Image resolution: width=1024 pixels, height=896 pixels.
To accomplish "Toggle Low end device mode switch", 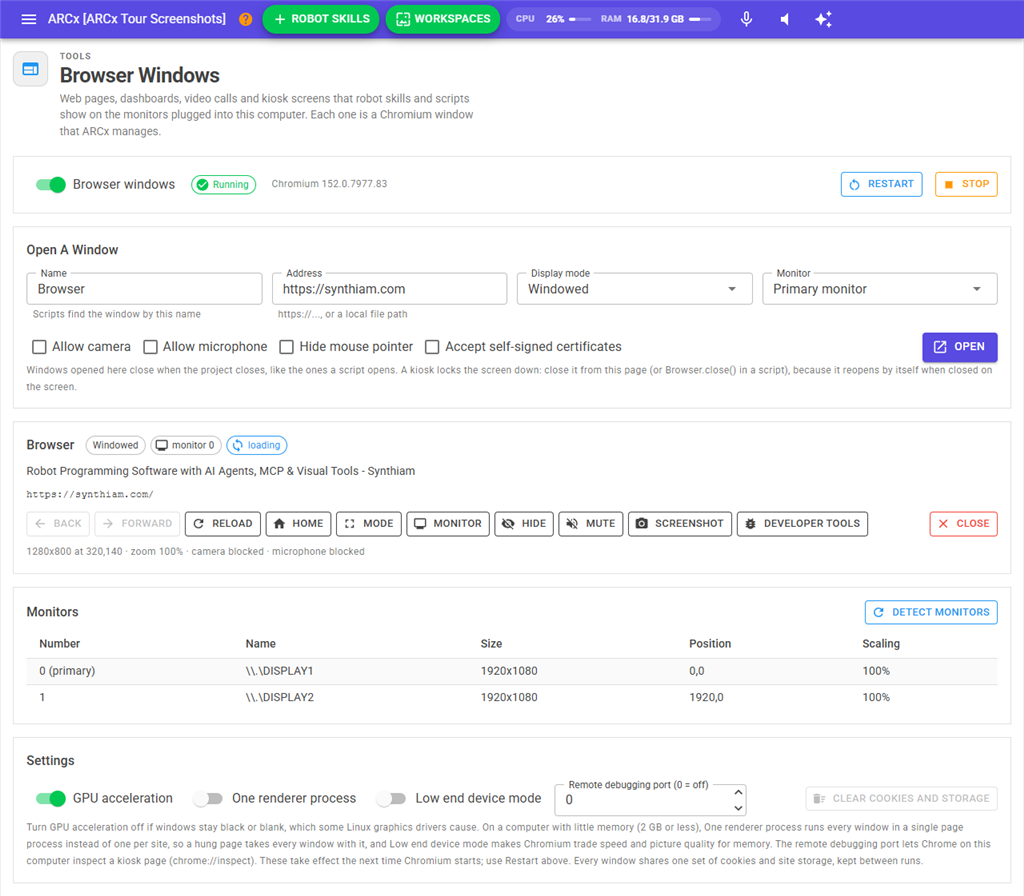I will (x=392, y=799).
